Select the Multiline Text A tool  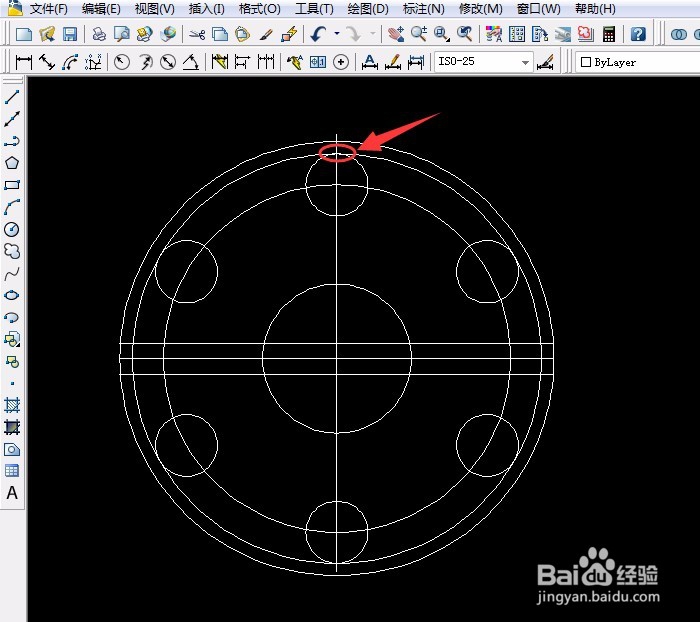pos(12,493)
